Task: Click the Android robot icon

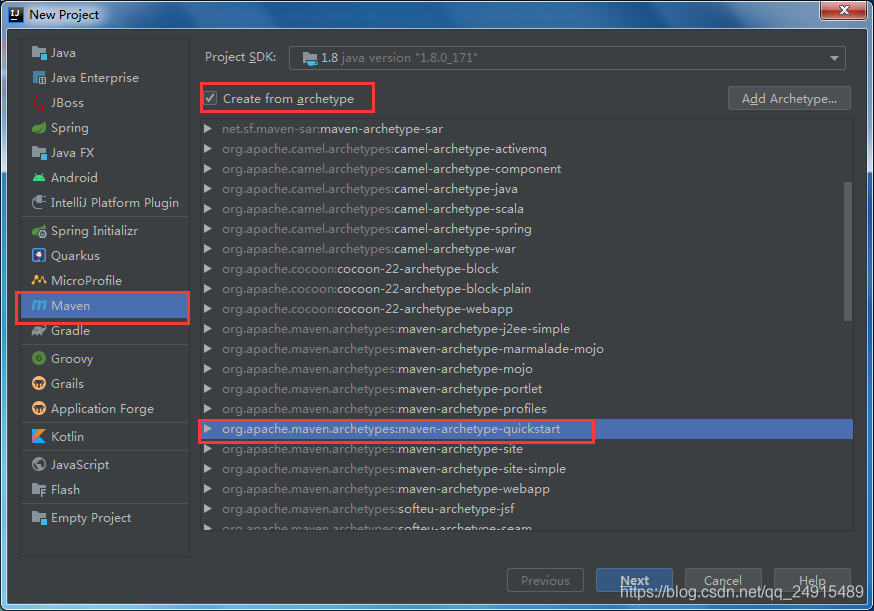Action: [39, 178]
